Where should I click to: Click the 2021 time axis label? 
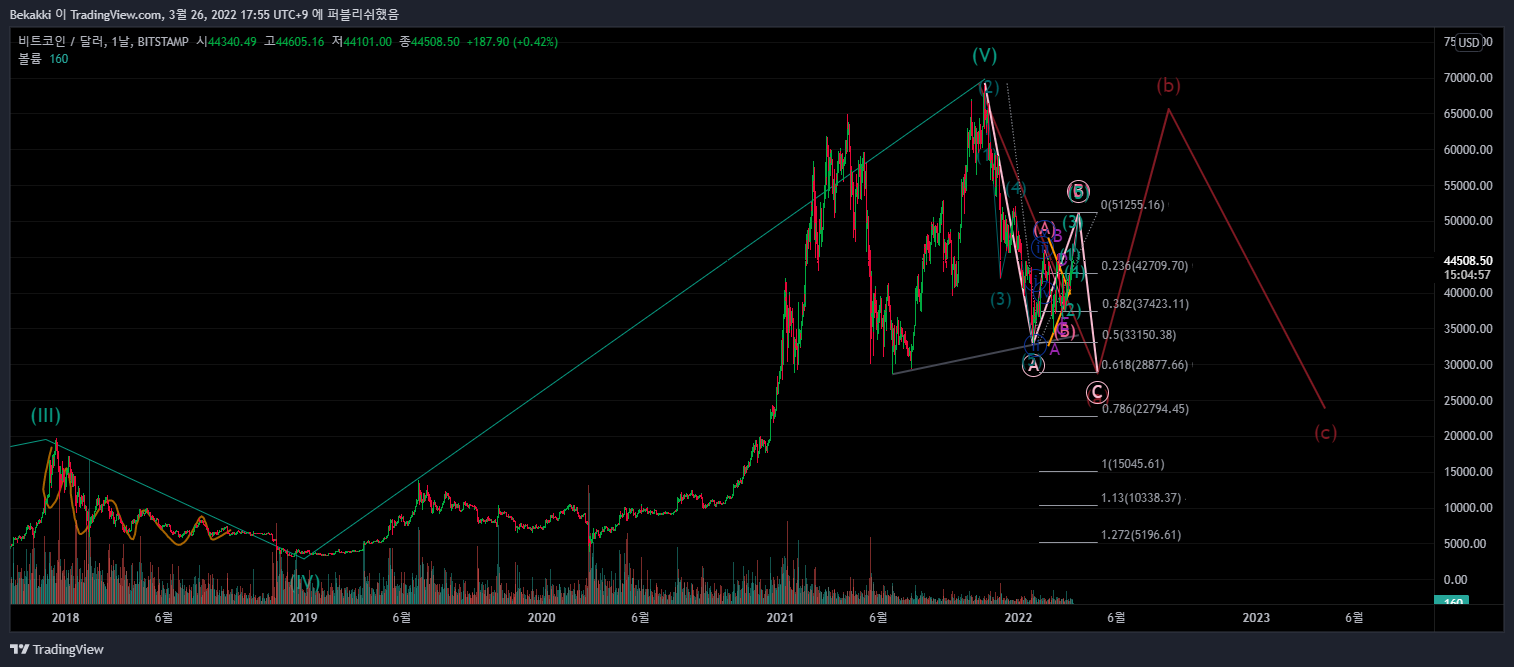[x=780, y=618]
